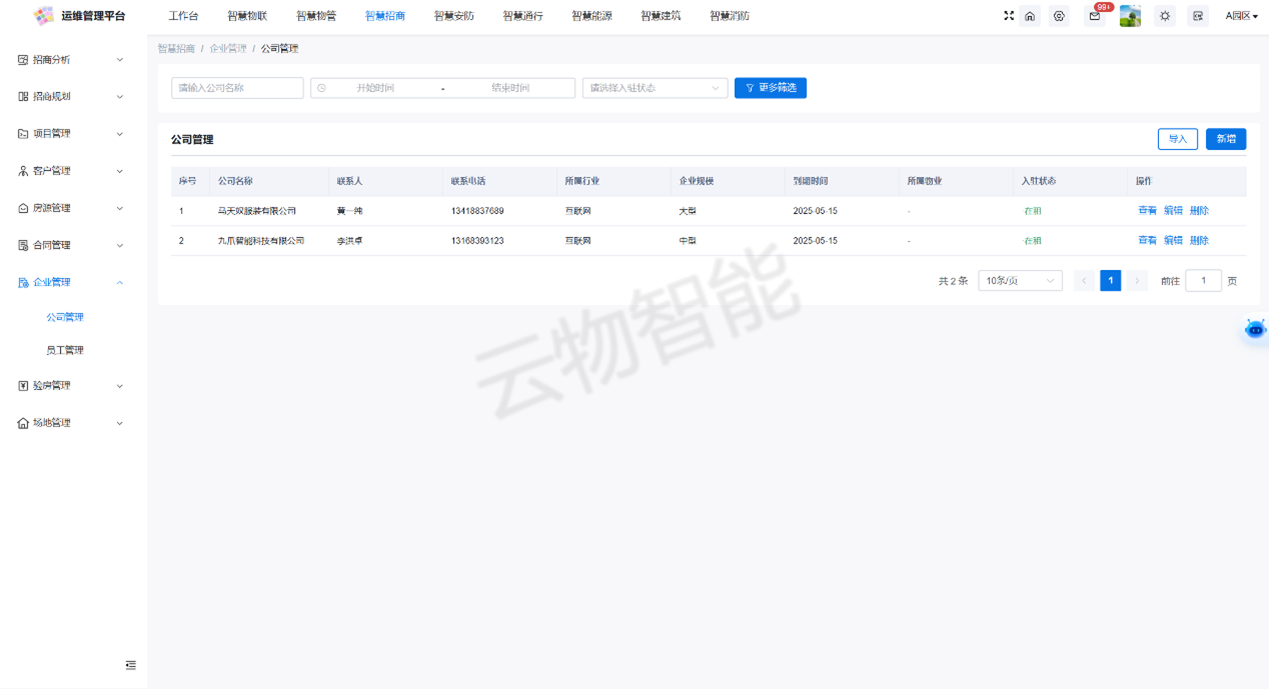The height and width of the screenshot is (689, 1269).
Task: Collapse the 企业管理 menu chevron
Action: [x=120, y=283]
